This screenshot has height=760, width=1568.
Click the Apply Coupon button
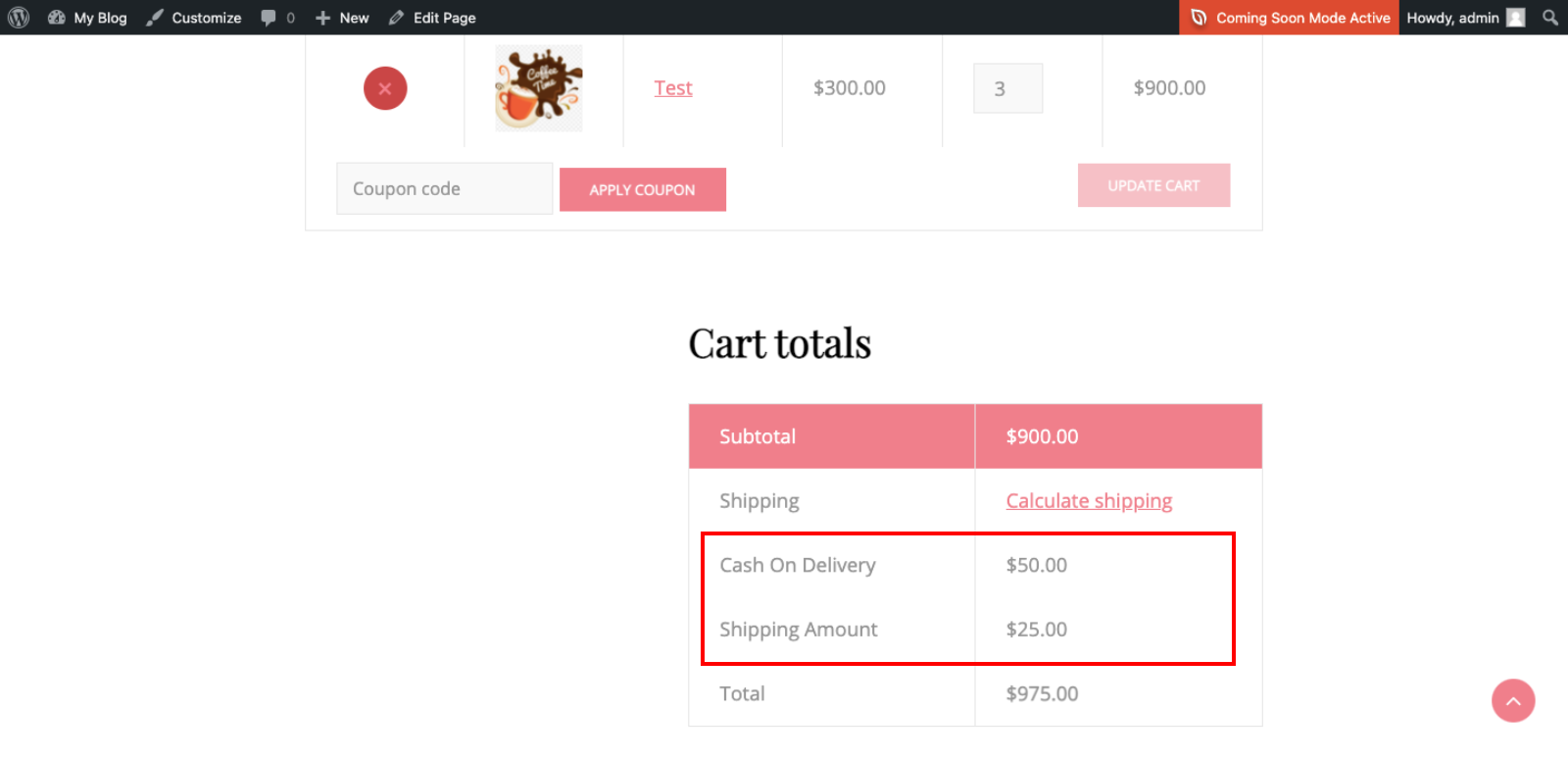click(x=643, y=189)
